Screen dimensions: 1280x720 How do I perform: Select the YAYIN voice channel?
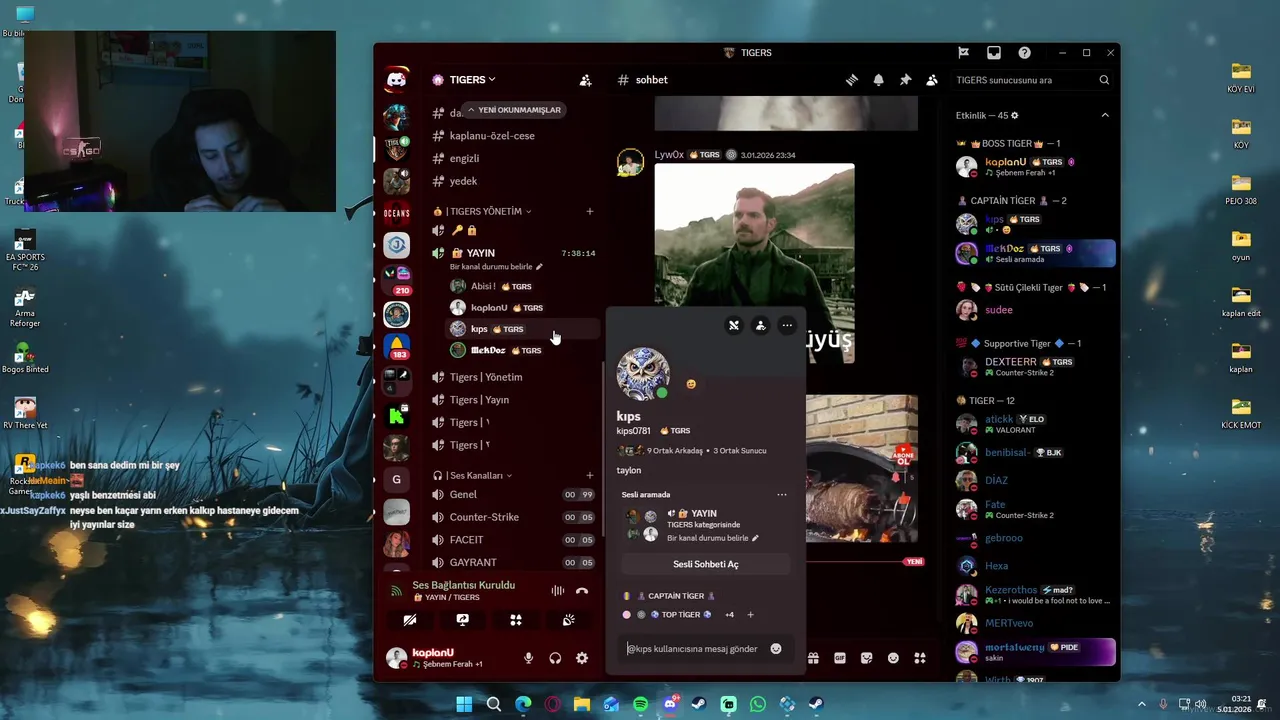[x=513, y=253]
